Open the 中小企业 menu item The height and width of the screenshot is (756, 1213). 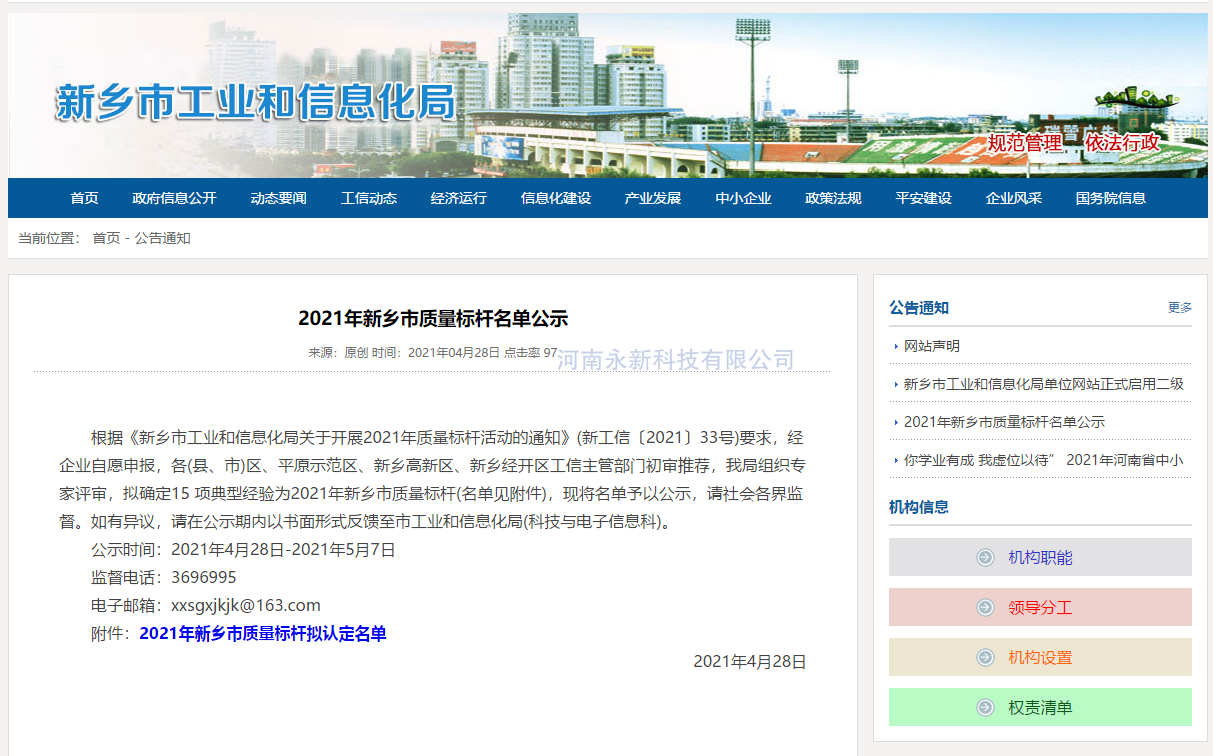coord(743,198)
